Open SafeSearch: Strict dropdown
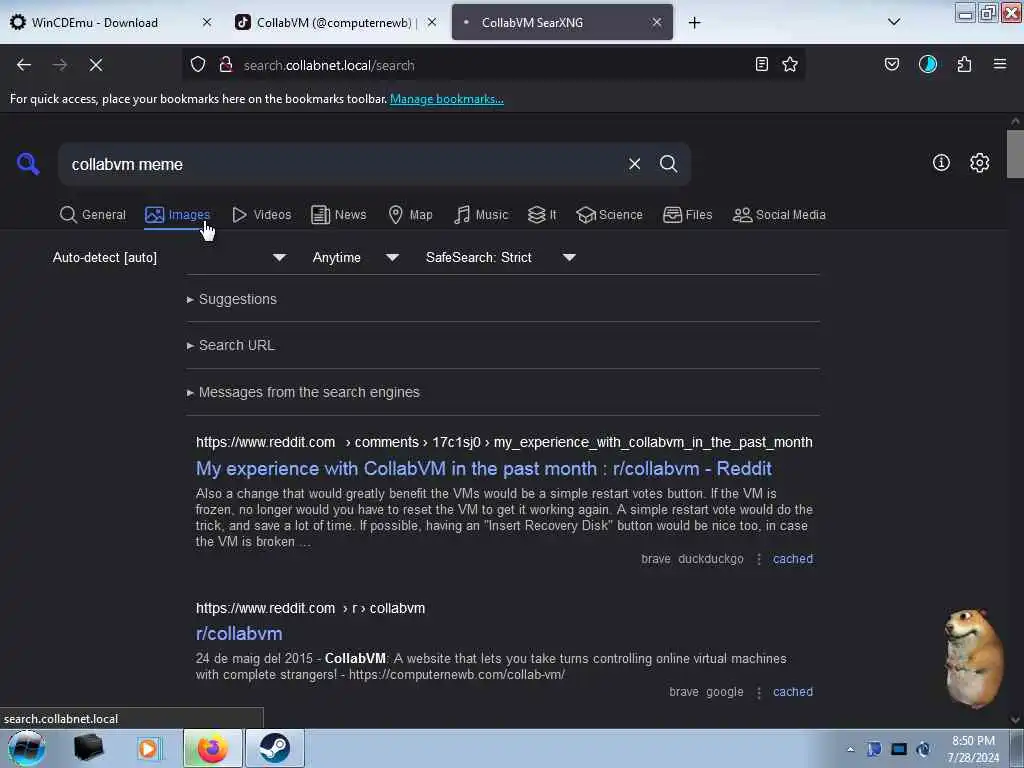The image size is (1024, 768). point(501,257)
